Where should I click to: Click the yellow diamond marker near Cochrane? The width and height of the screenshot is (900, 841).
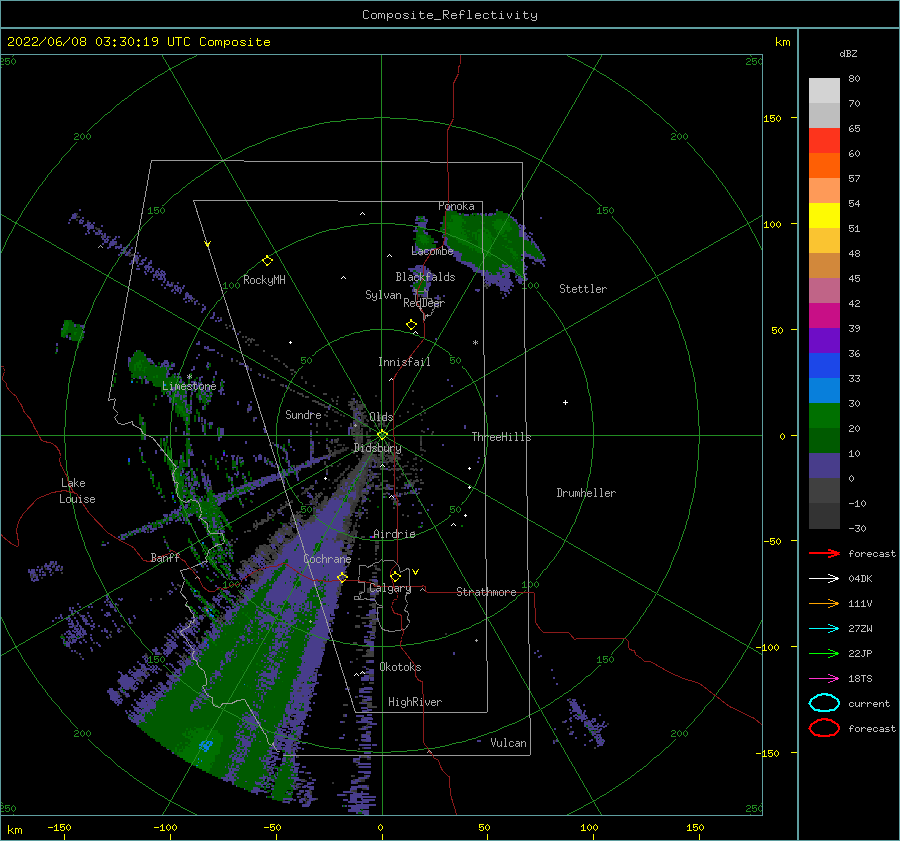coord(342,577)
